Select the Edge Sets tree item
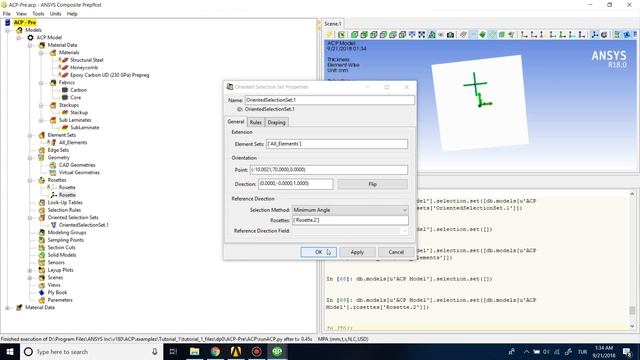Viewport: 640px width, 360px height. [x=58, y=150]
